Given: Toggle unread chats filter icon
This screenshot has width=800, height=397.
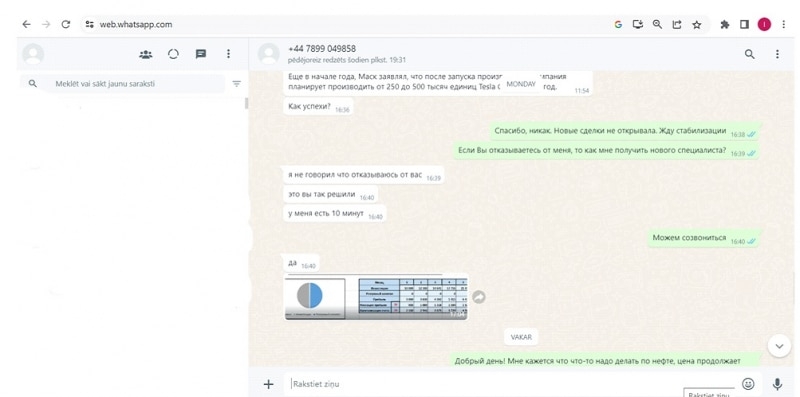Looking at the screenshot, I should click(x=236, y=84).
